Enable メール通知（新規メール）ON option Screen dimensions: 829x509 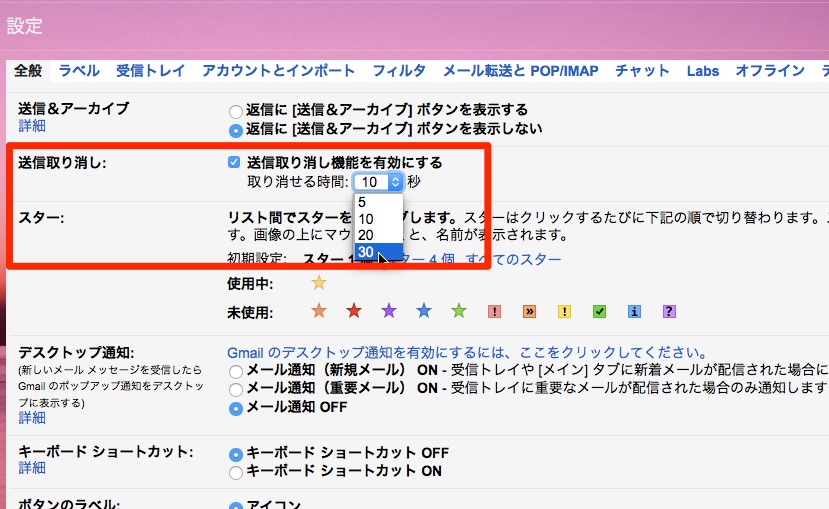point(236,371)
